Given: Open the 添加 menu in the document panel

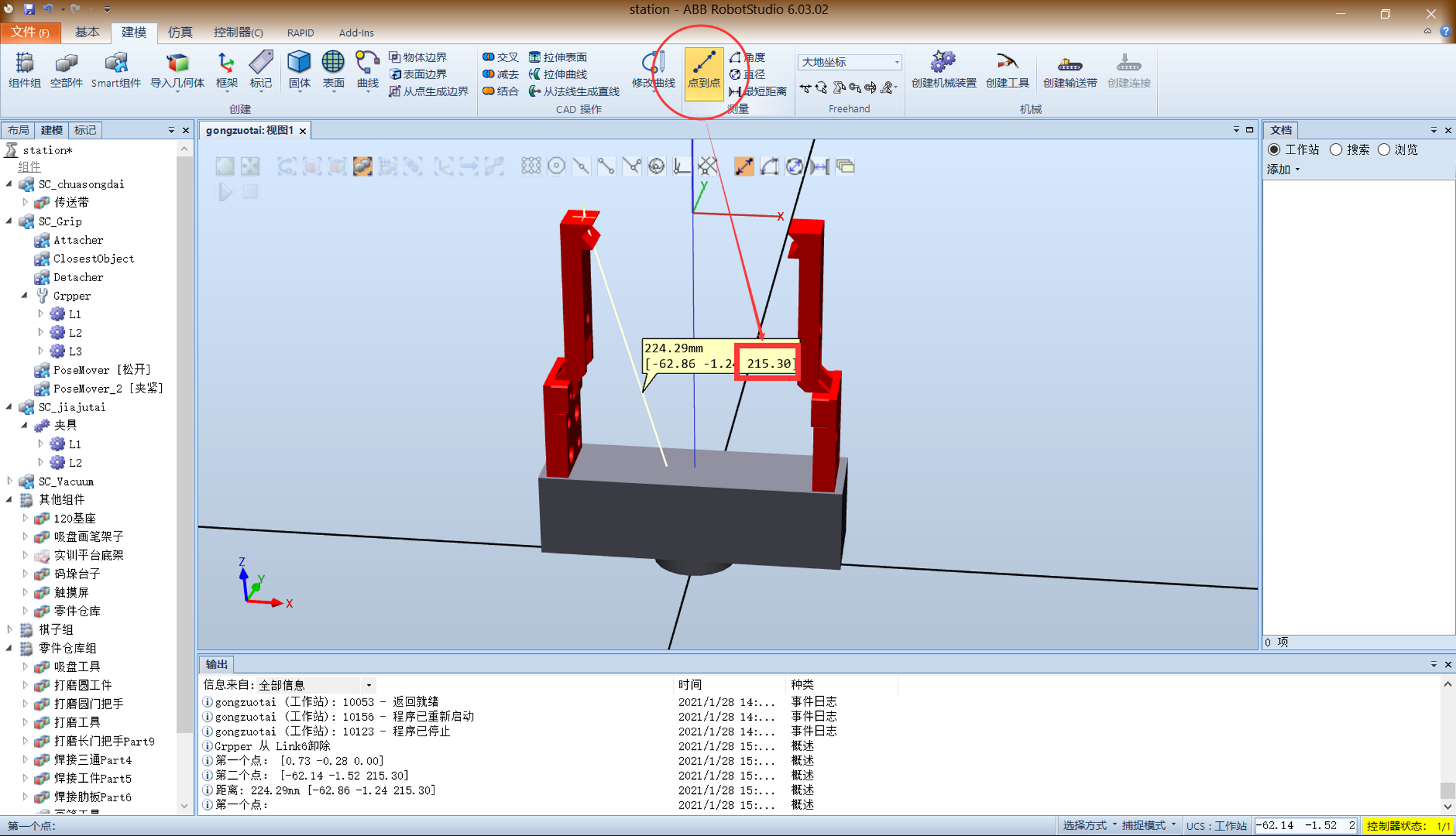Looking at the screenshot, I should tap(1283, 168).
